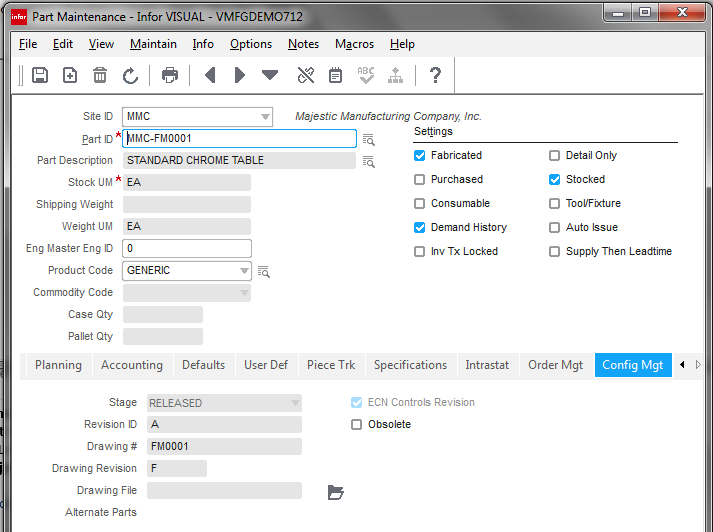Go to previous record arrow
This screenshot has height=532, width=713.
coord(210,75)
